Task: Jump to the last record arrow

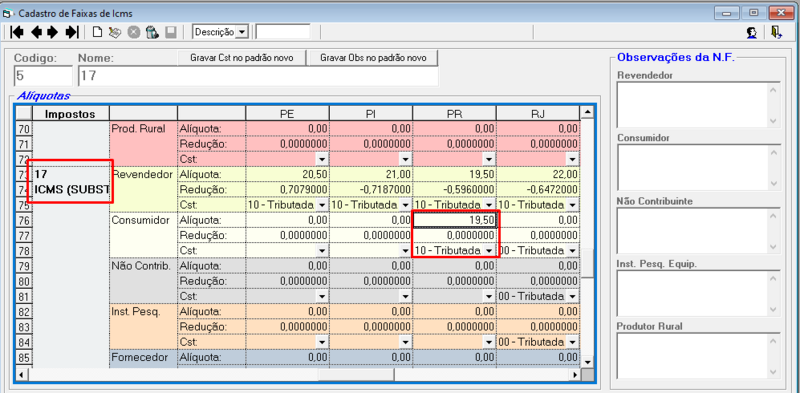Action: click(72, 32)
